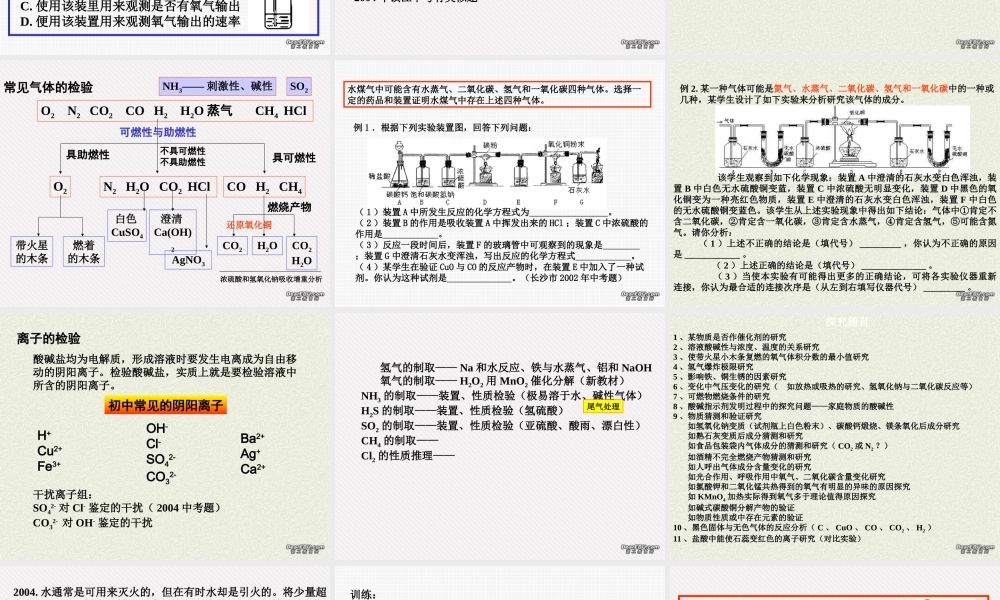The image size is (1000, 600).
Task: Click the 带火星的木条 box
Action: pos(32,251)
